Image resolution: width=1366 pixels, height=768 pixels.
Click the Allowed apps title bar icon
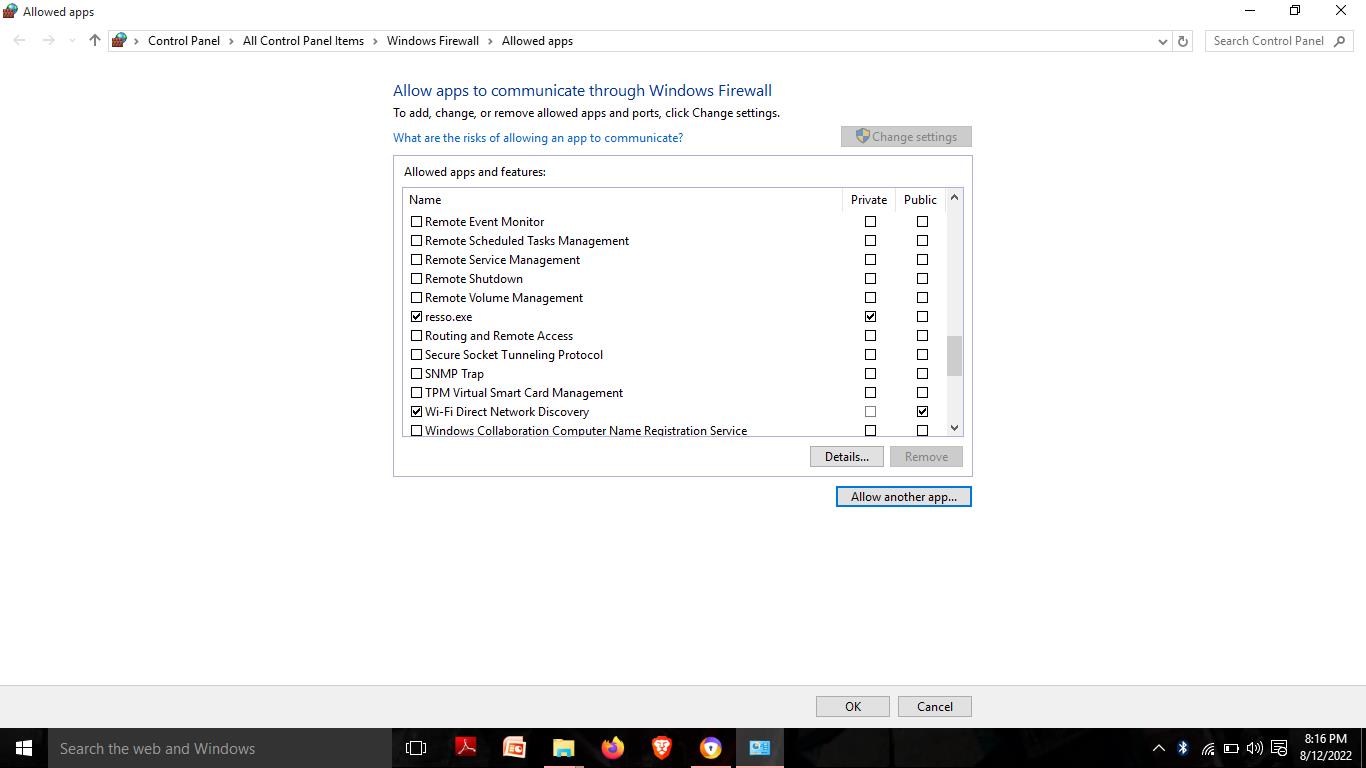[x=10, y=11]
